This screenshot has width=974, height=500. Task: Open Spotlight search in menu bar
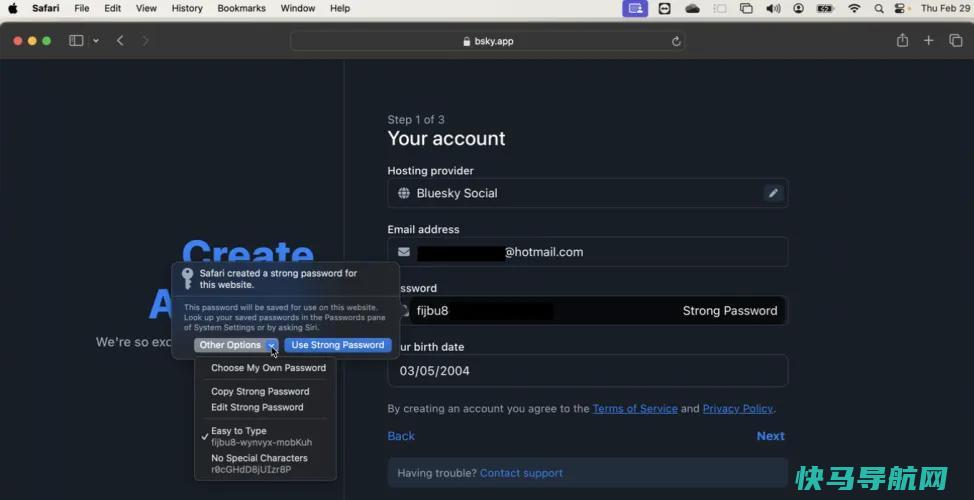point(878,8)
